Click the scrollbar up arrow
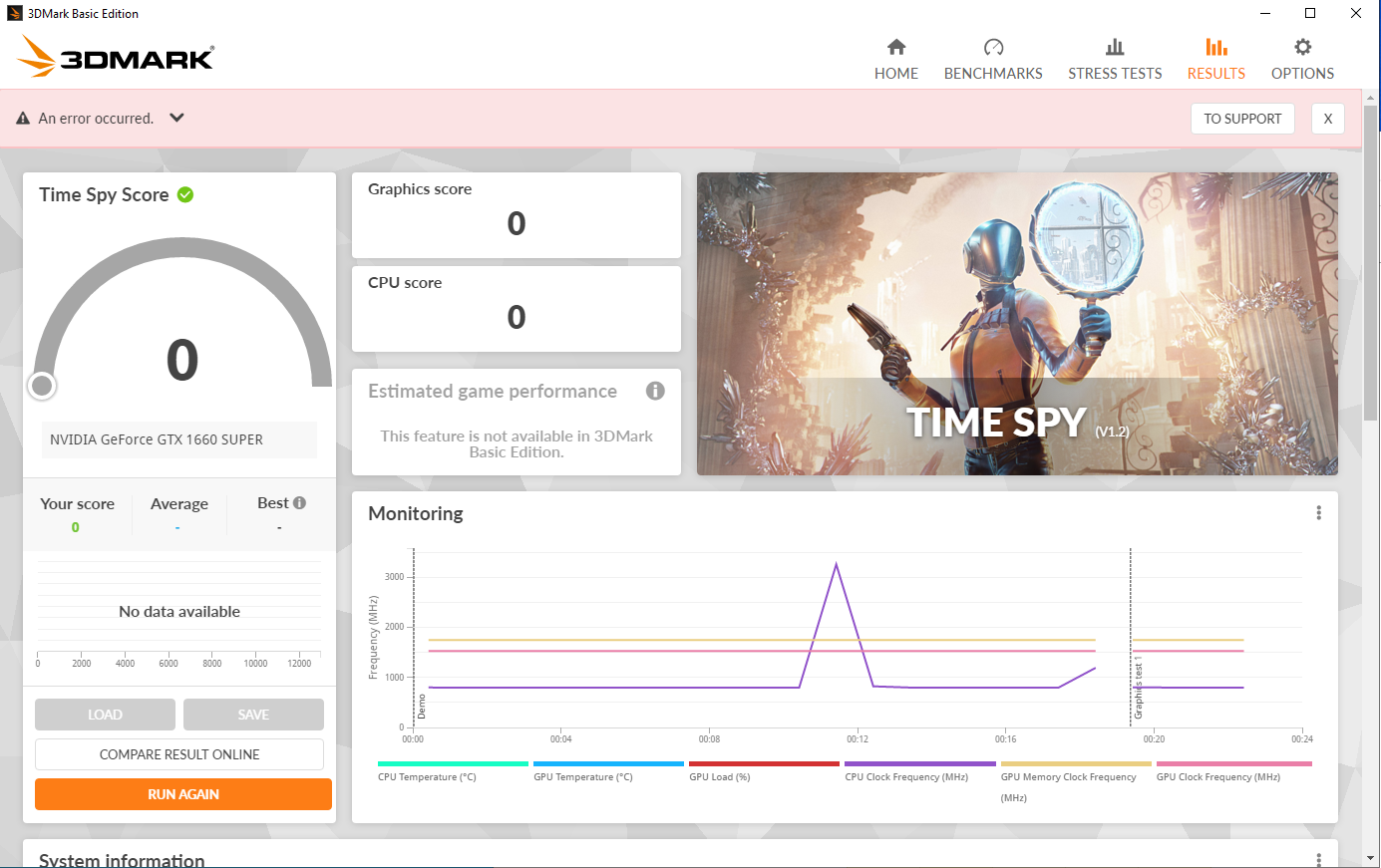The width and height of the screenshot is (1381, 868). pos(1371,98)
